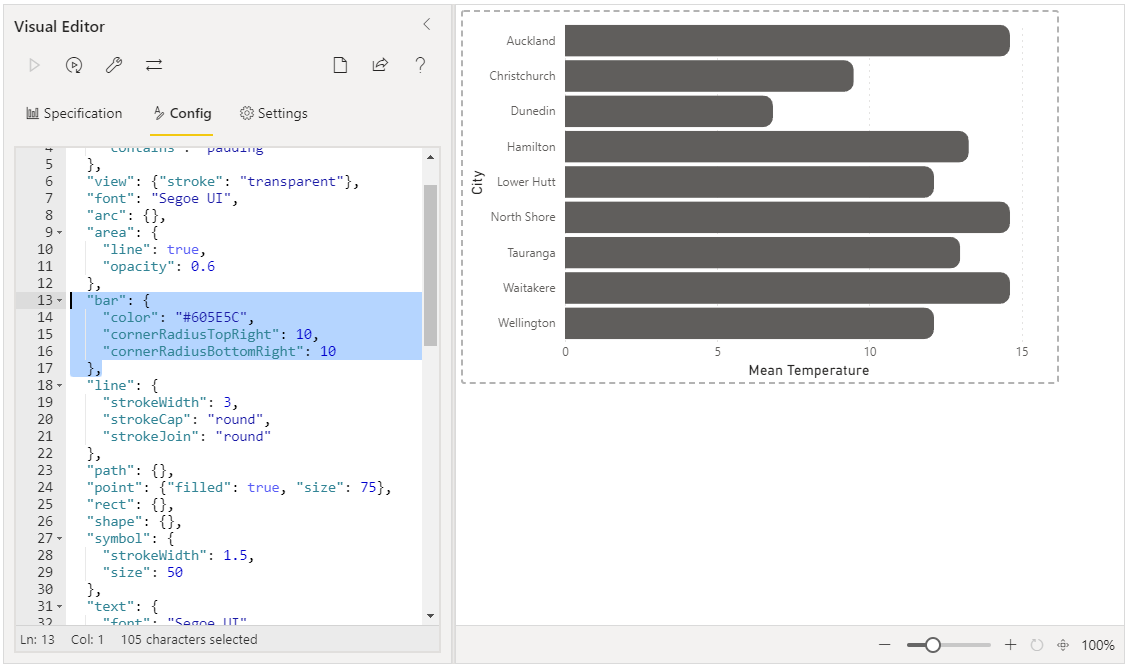Click the opacity value 0.6 on line 11

pyautogui.click(x=203, y=266)
